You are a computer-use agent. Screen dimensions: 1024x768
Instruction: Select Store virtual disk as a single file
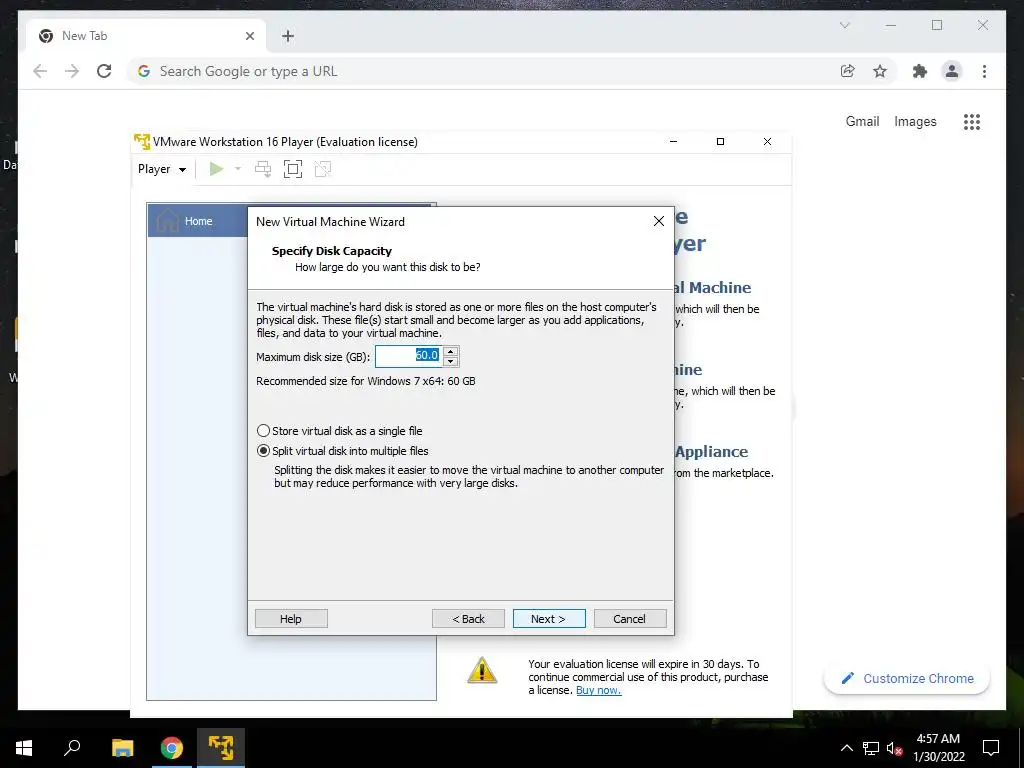(x=340, y=431)
